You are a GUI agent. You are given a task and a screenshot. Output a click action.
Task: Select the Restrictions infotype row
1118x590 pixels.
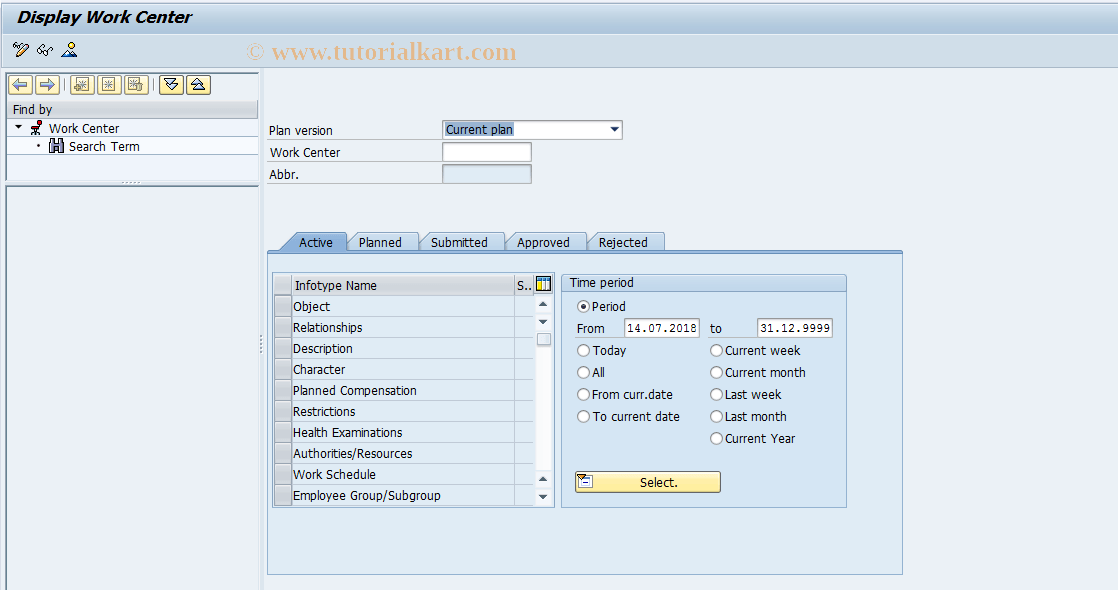[403, 412]
